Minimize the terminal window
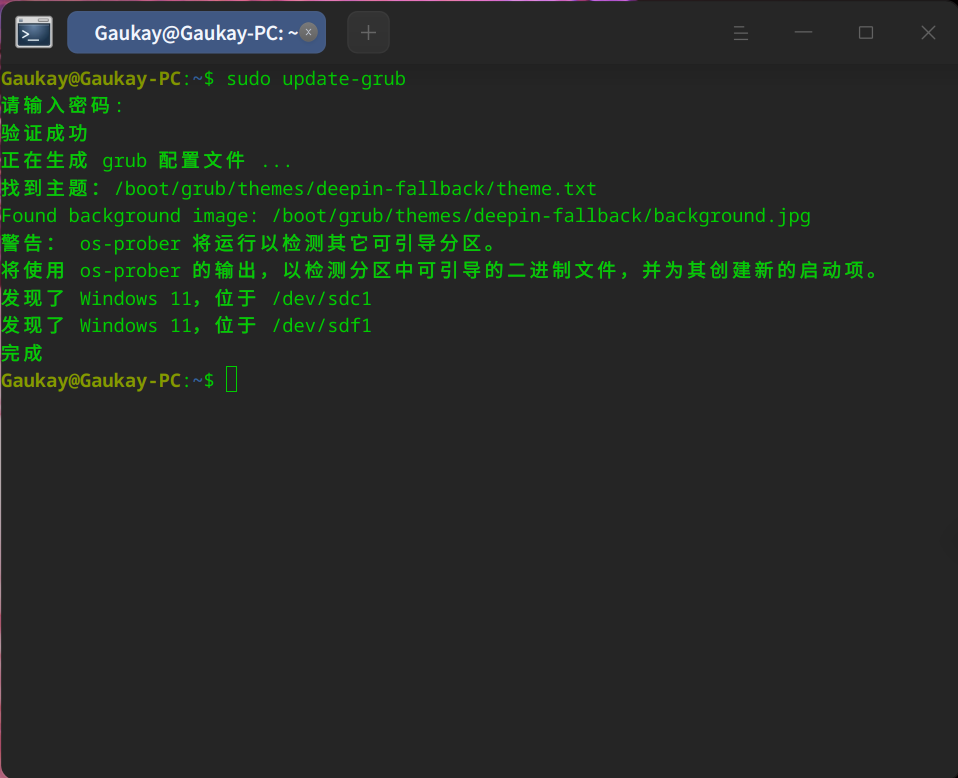The image size is (958, 778). 803,32
